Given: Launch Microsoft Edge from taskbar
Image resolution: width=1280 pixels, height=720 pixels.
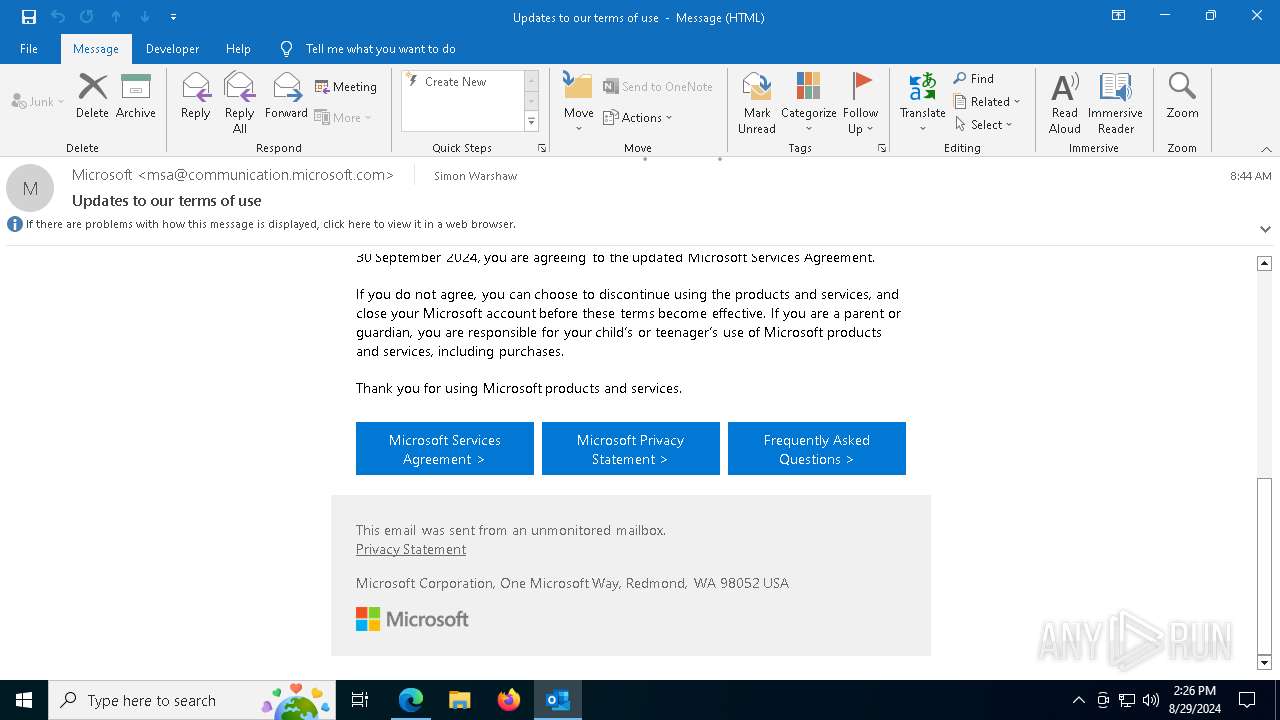Looking at the screenshot, I should tap(411, 700).
